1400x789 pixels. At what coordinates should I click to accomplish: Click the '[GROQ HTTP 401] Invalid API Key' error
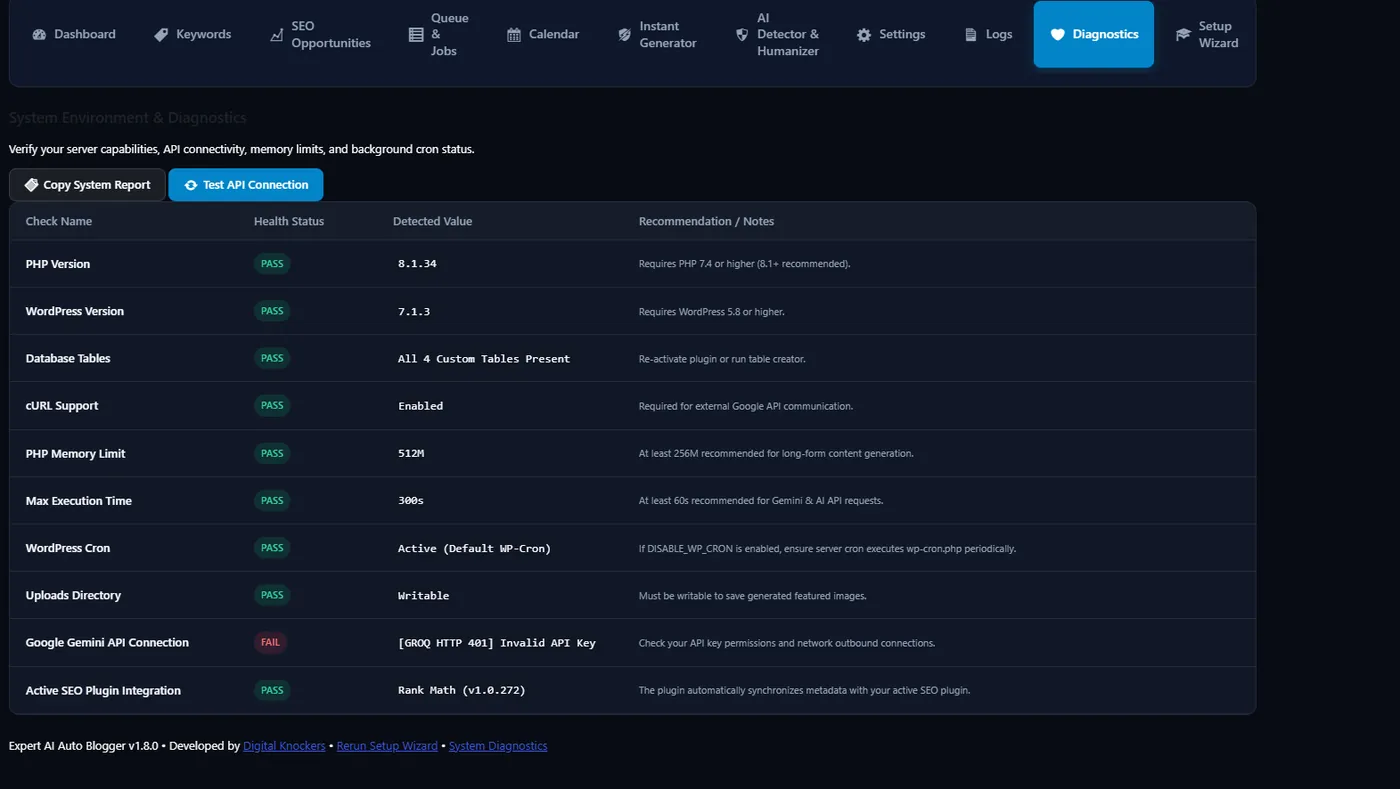coord(497,643)
